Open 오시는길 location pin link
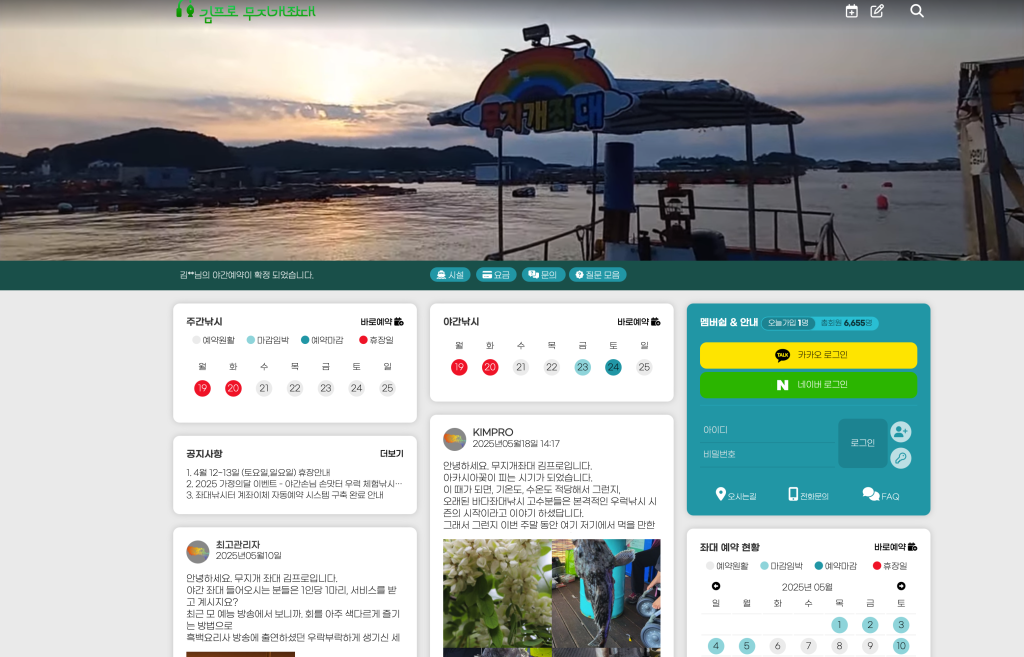 click(x=736, y=495)
